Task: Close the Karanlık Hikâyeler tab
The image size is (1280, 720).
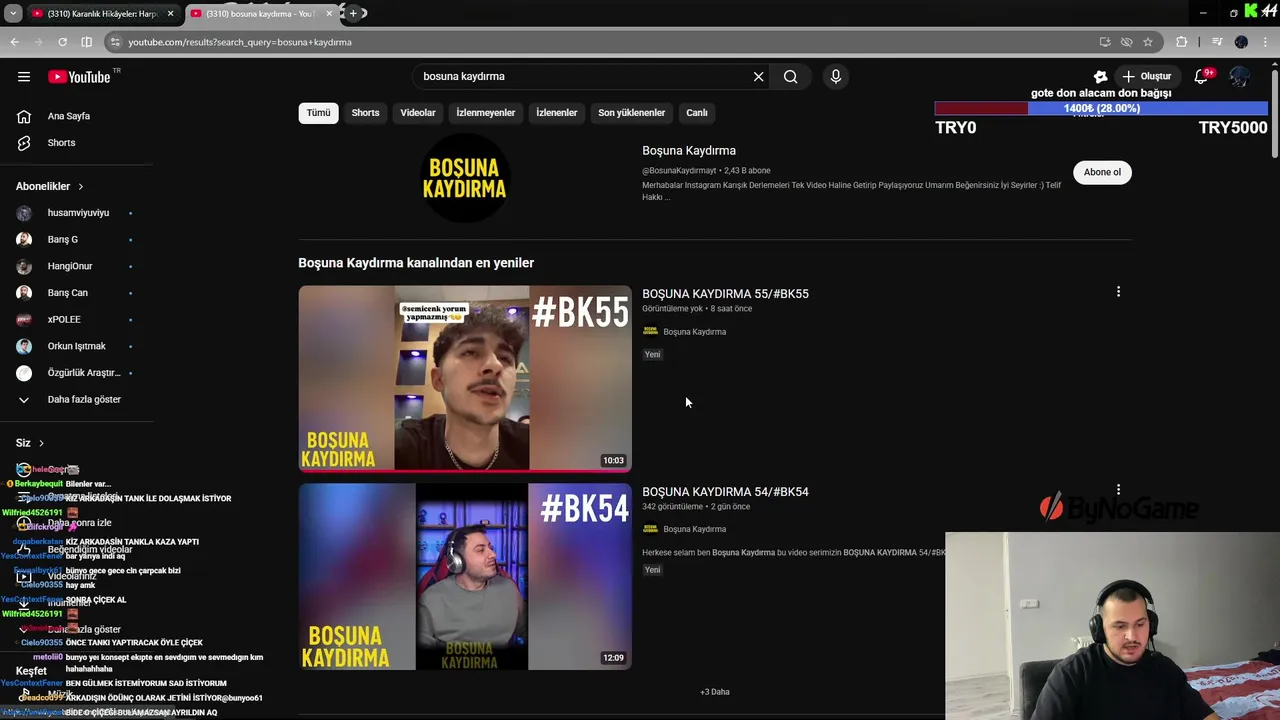Action: click(x=170, y=13)
